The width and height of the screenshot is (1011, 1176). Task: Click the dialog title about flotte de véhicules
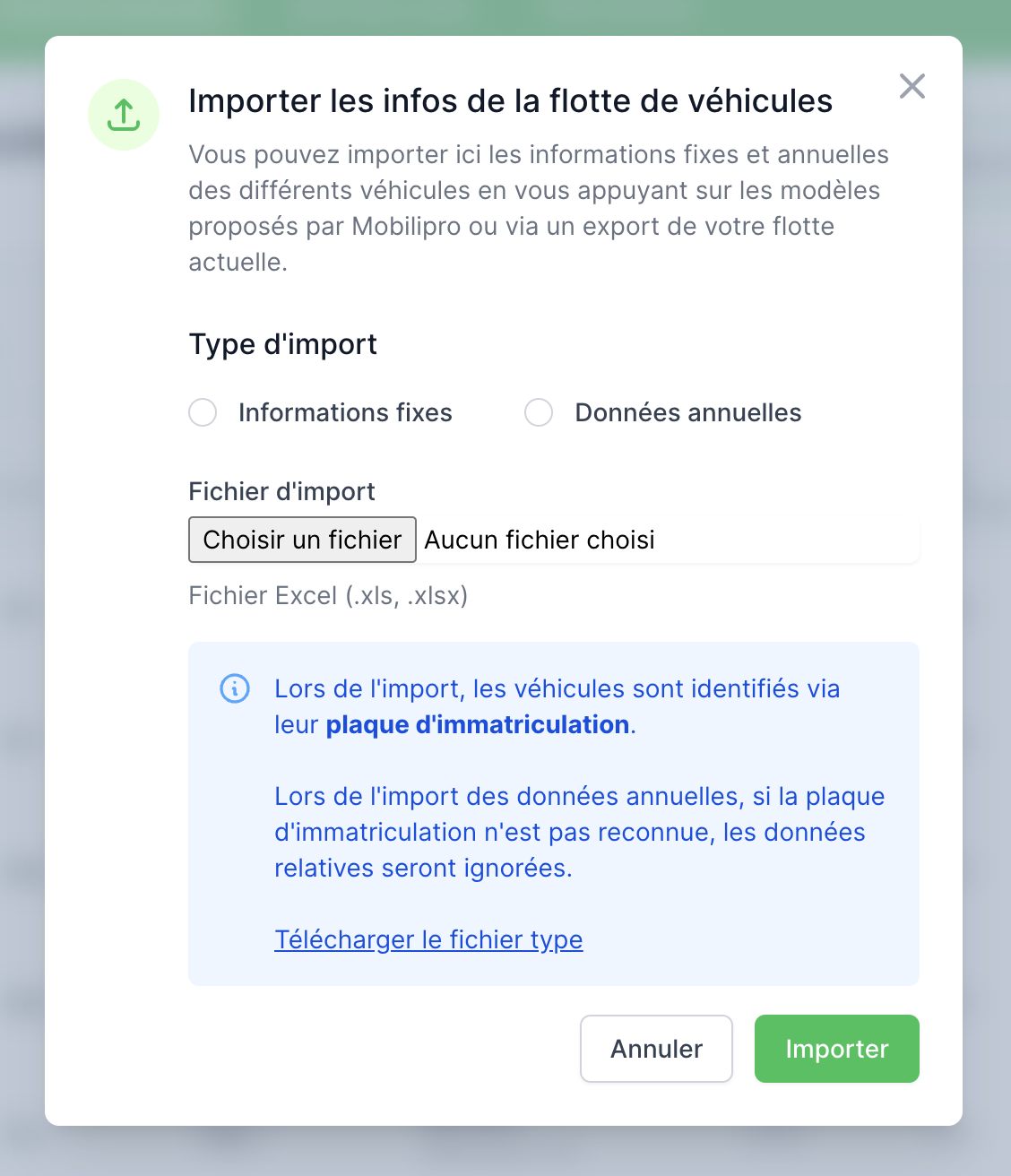pyautogui.click(x=510, y=100)
